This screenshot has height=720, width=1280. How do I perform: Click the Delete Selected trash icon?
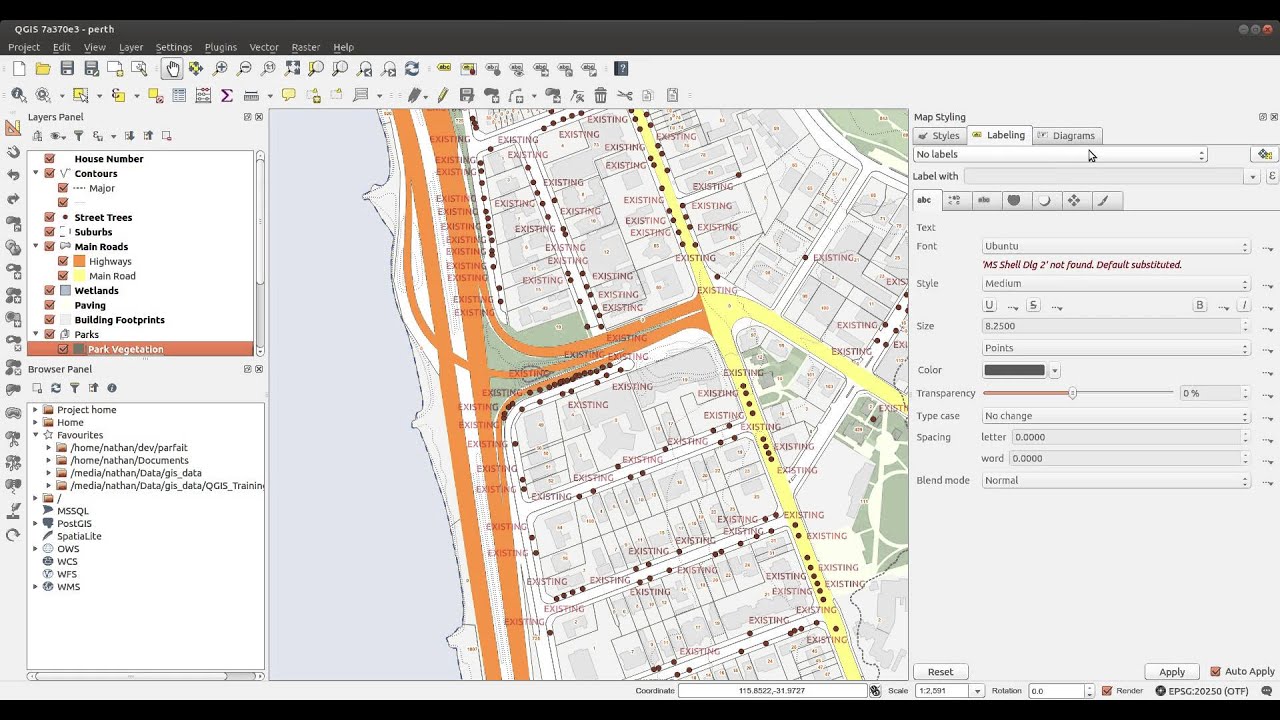click(600, 95)
